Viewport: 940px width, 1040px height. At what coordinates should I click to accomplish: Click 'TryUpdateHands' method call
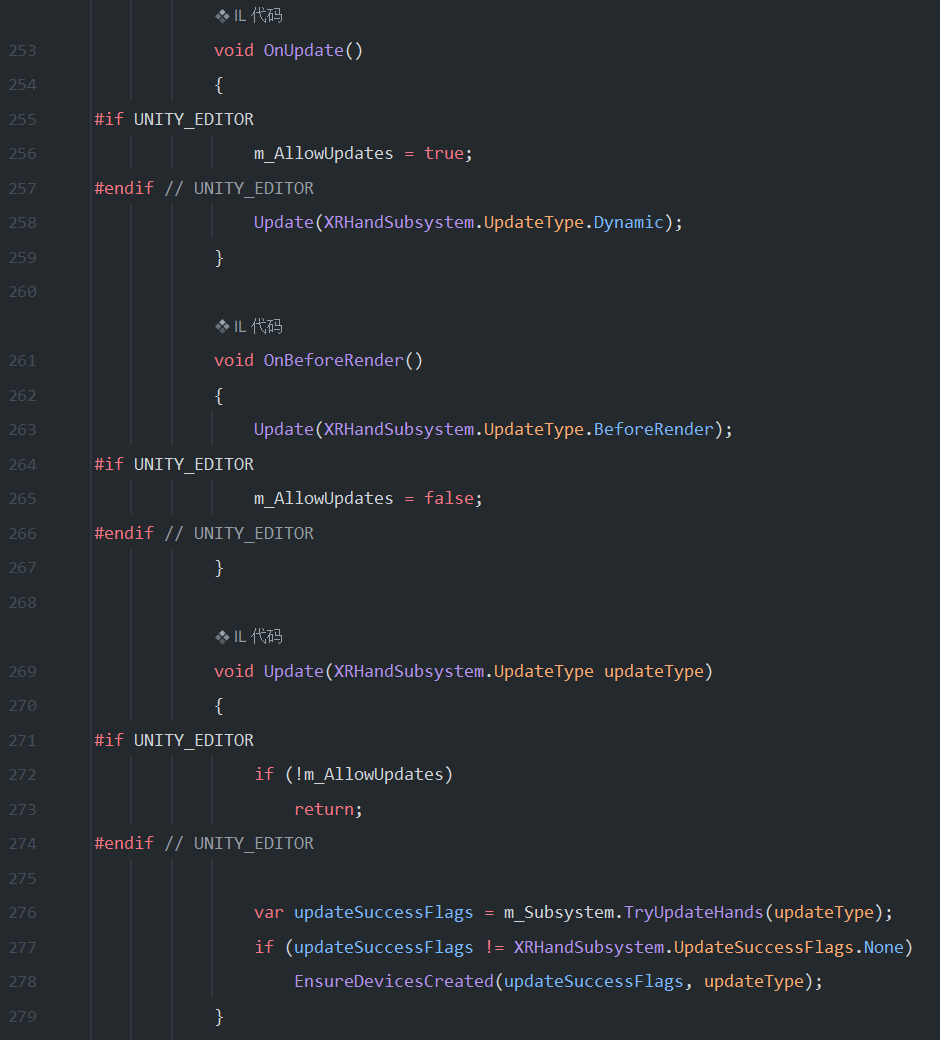[694, 913]
